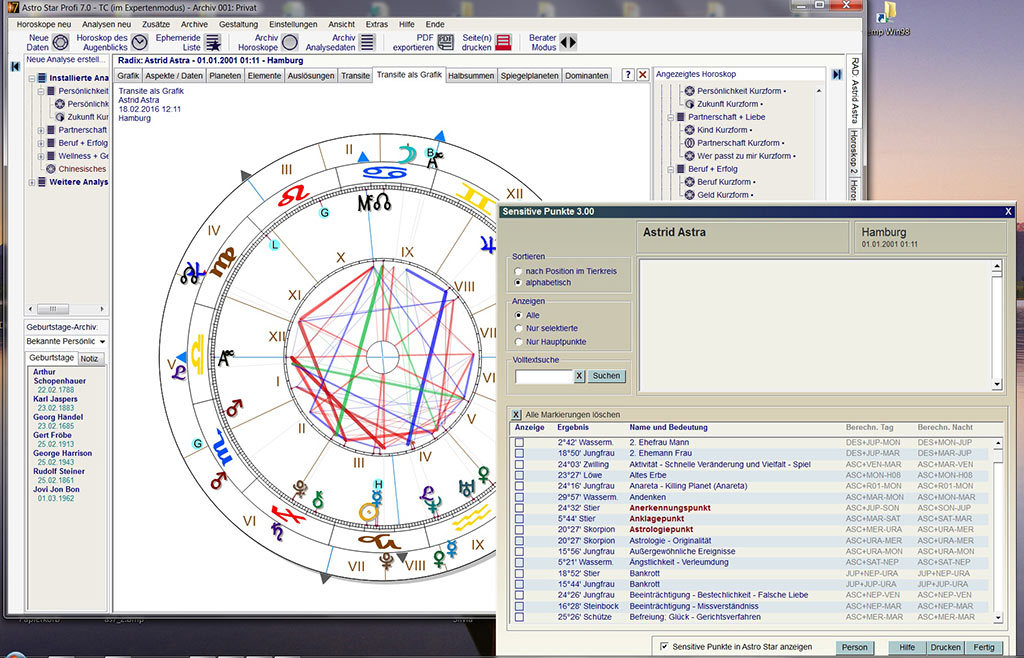Image resolution: width=1024 pixels, height=658 pixels.
Task: Select the Alle display radio button
Action: point(519,315)
